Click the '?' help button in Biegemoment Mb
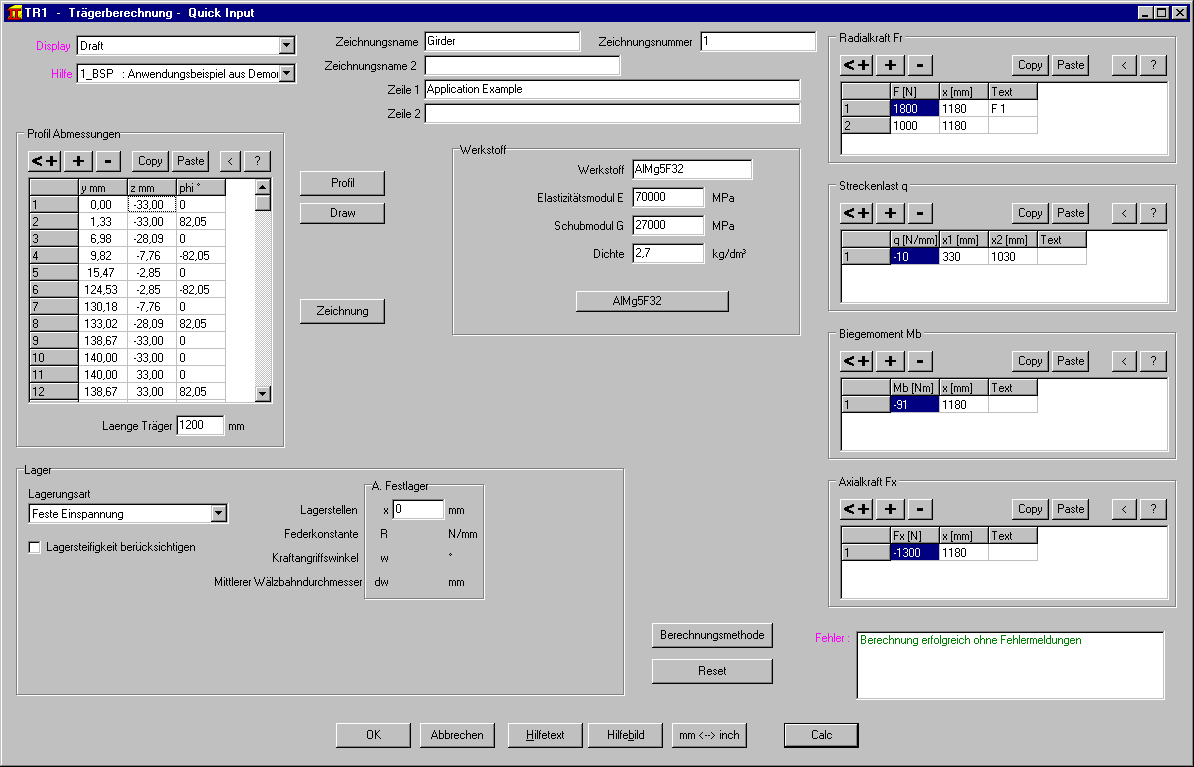Image resolution: width=1194 pixels, height=767 pixels. pos(1153,361)
